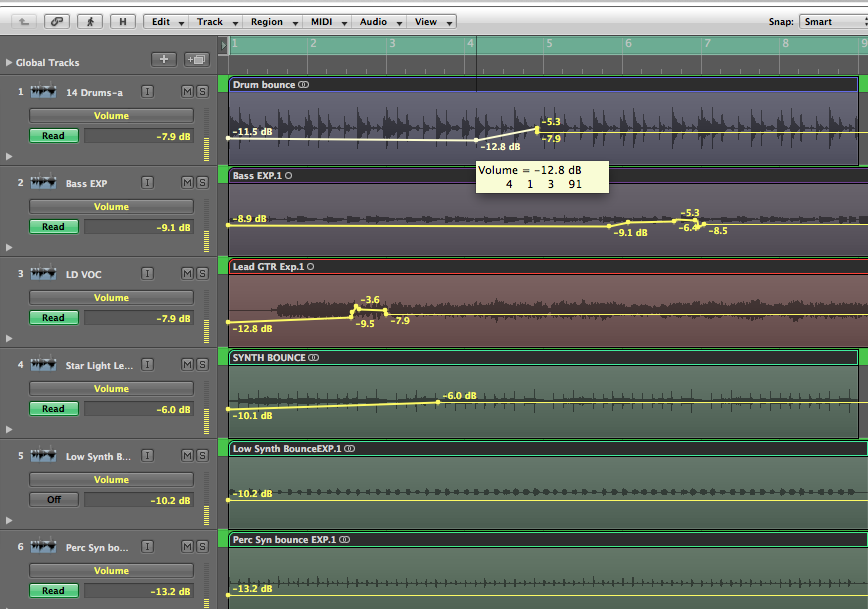The height and width of the screenshot is (609, 868).
Task: Open the Edit menu
Action: (167, 22)
